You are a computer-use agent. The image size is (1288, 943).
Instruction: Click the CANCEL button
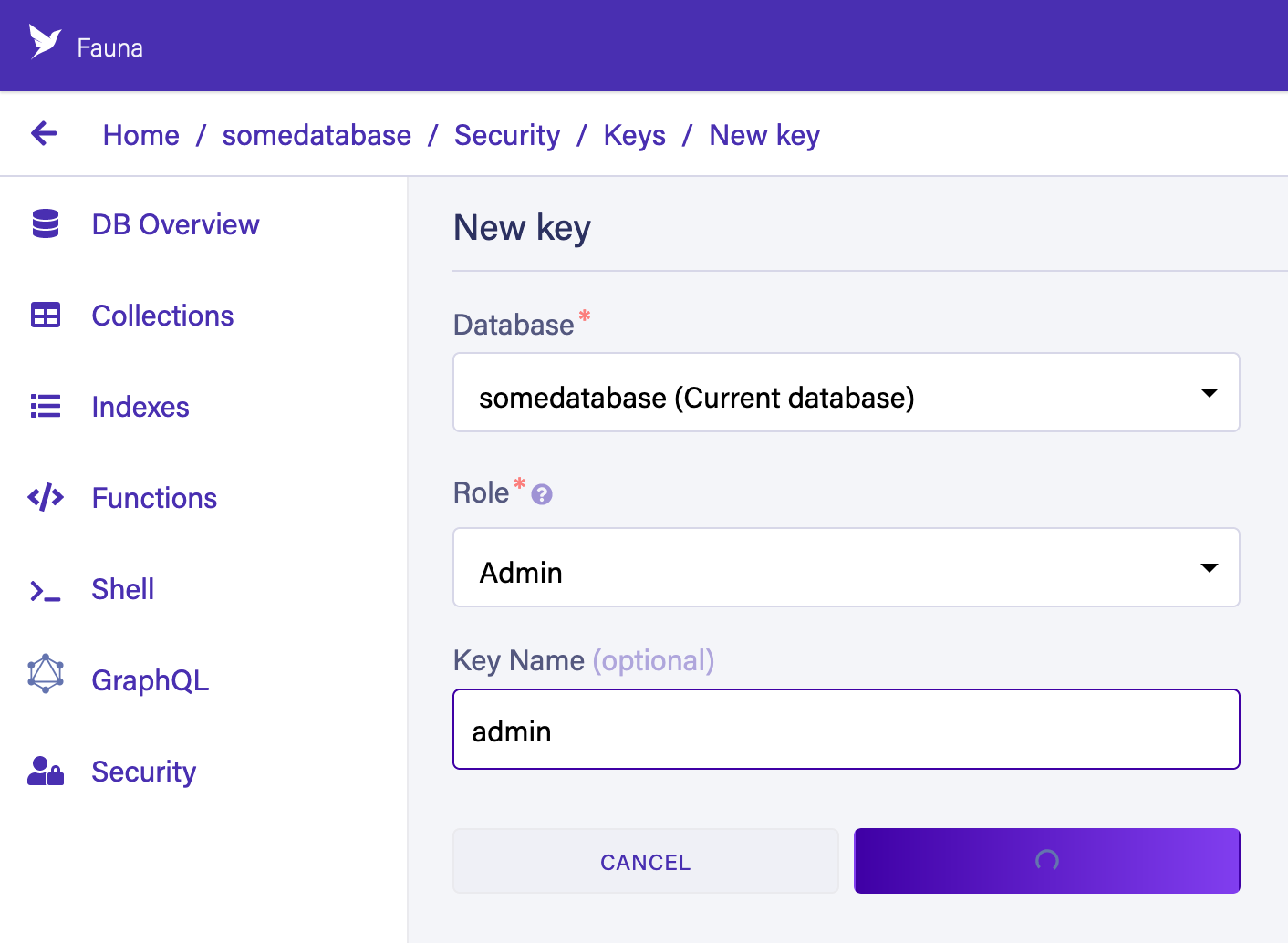[x=646, y=861]
